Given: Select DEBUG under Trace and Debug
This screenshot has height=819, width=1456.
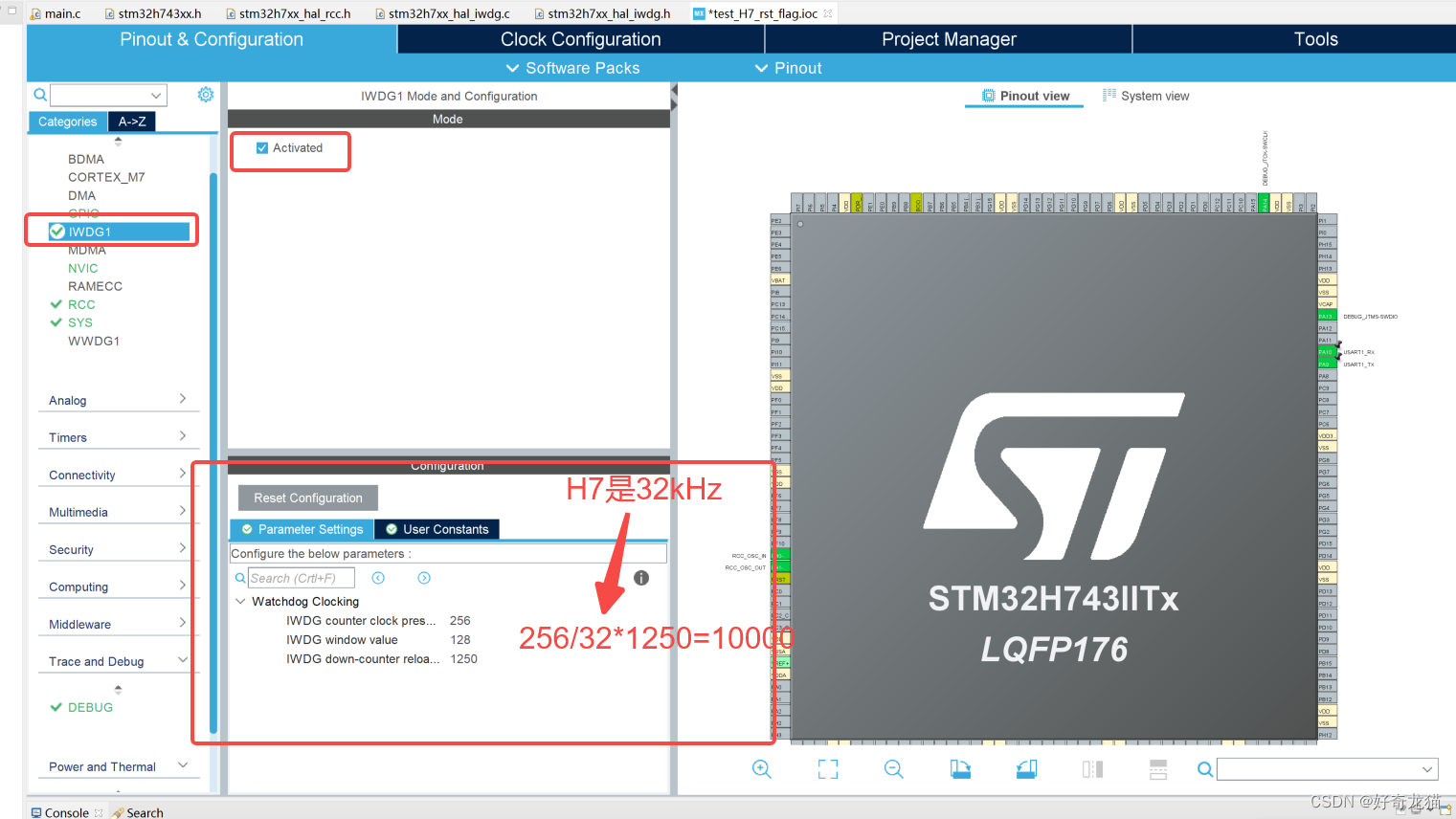Looking at the screenshot, I should (90, 707).
